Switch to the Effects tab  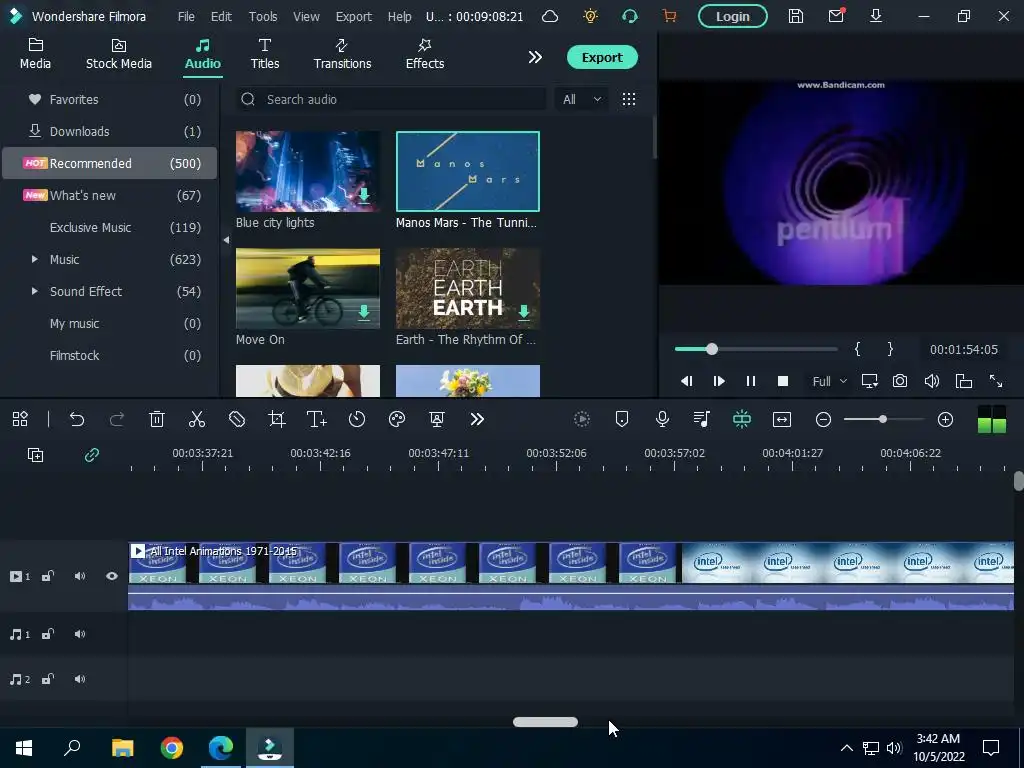coord(424,54)
